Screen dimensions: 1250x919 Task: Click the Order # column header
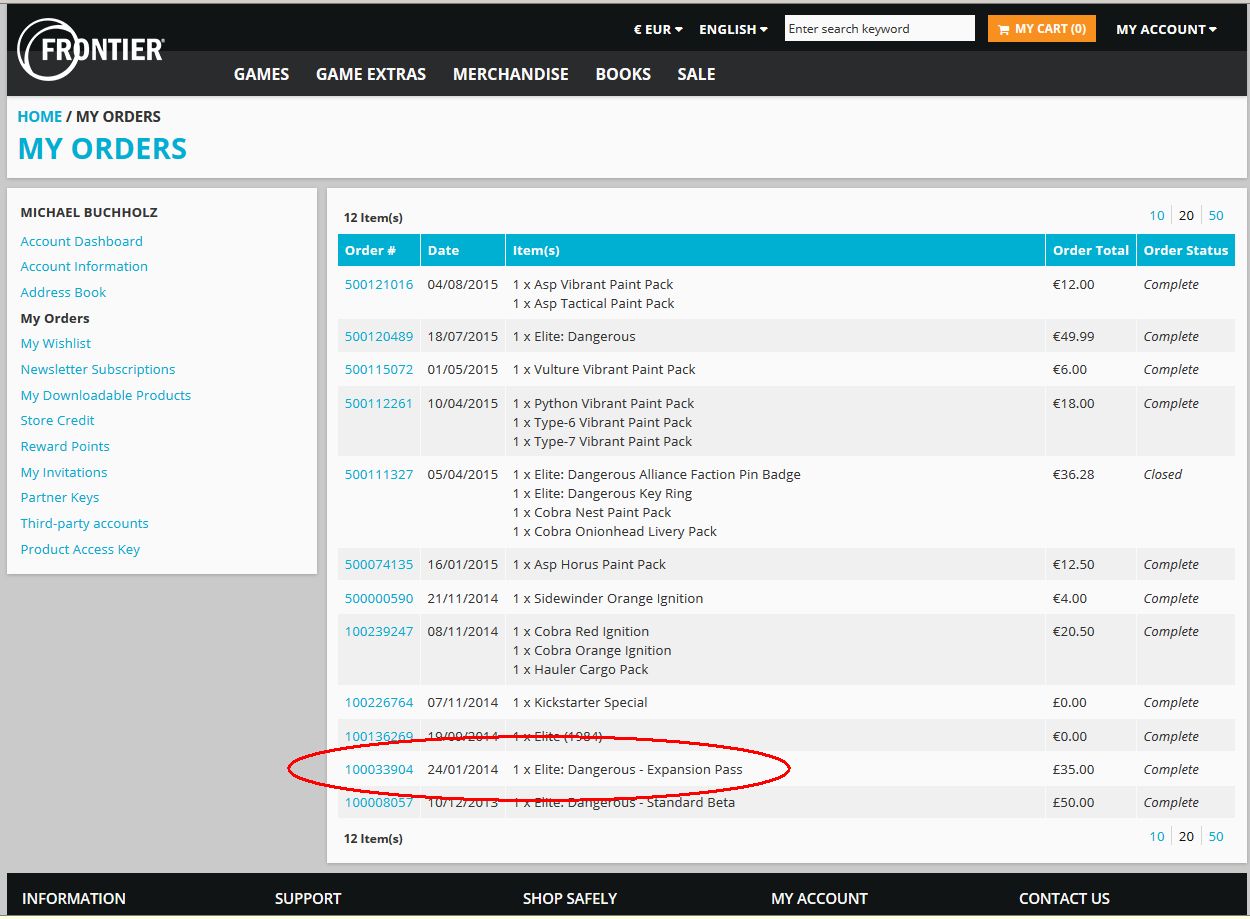(x=379, y=250)
